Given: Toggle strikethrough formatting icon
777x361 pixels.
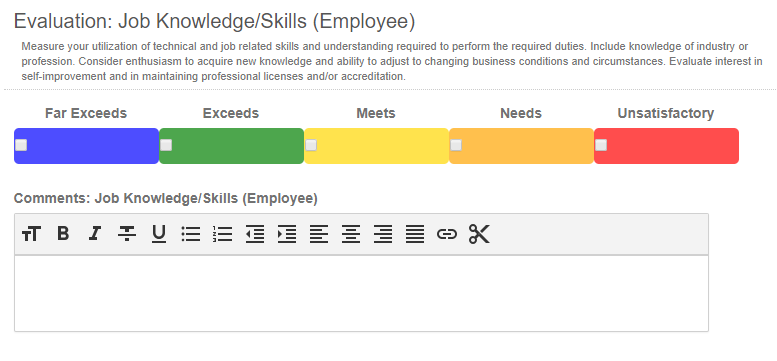Looking at the screenshot, I should [x=127, y=233].
